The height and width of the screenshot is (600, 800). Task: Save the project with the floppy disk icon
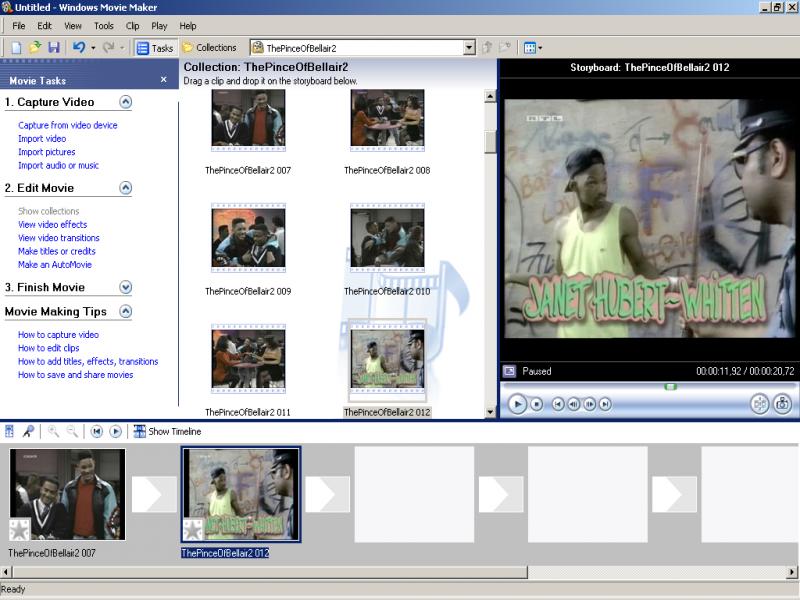[x=54, y=48]
